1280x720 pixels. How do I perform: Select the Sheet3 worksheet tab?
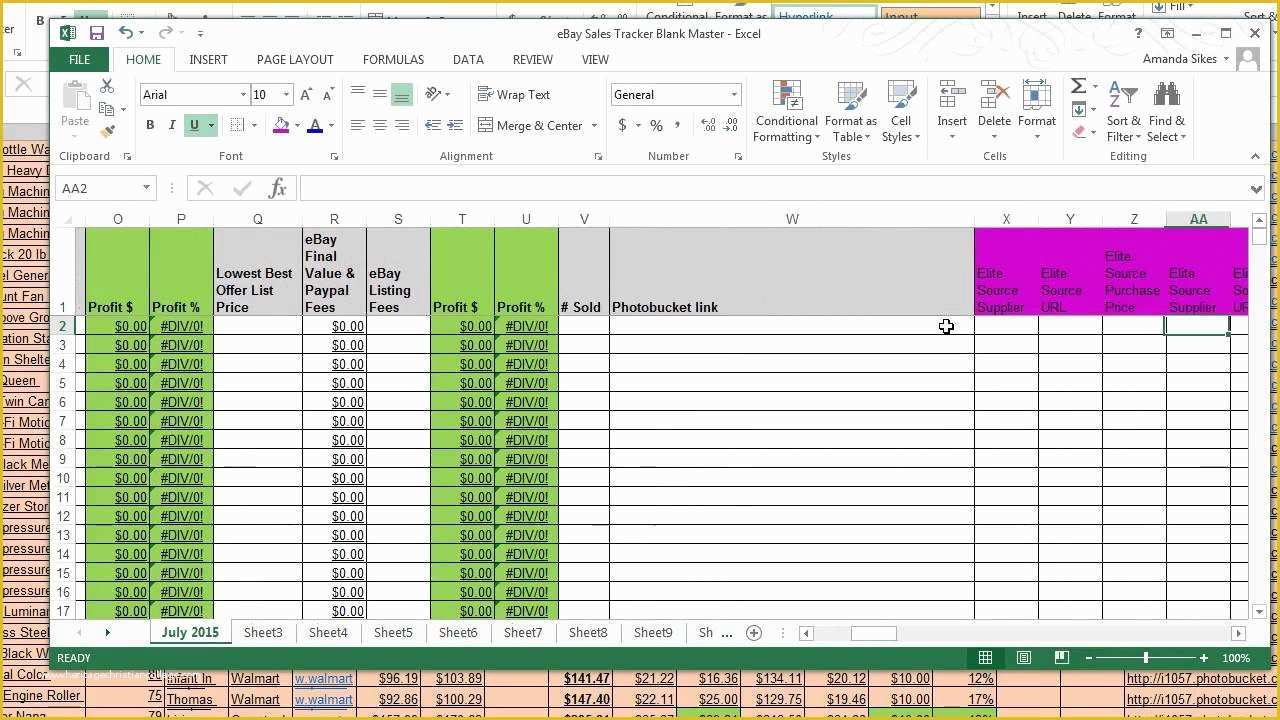pos(263,632)
